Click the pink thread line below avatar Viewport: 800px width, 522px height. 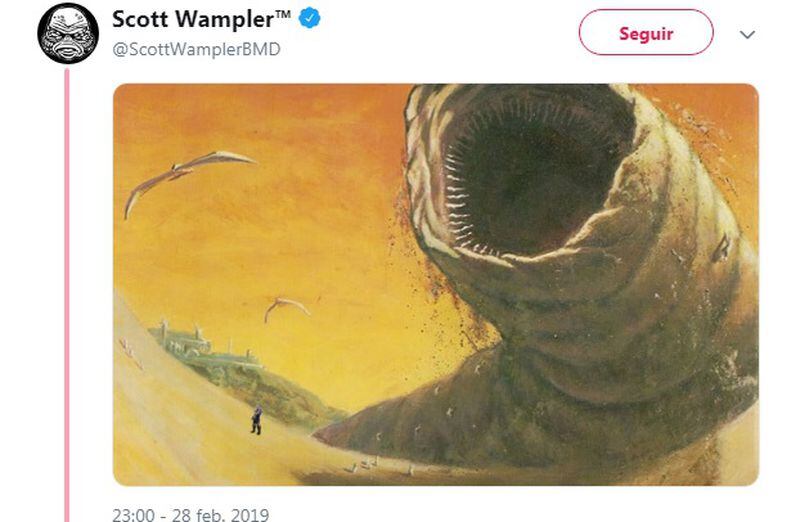[66, 295]
